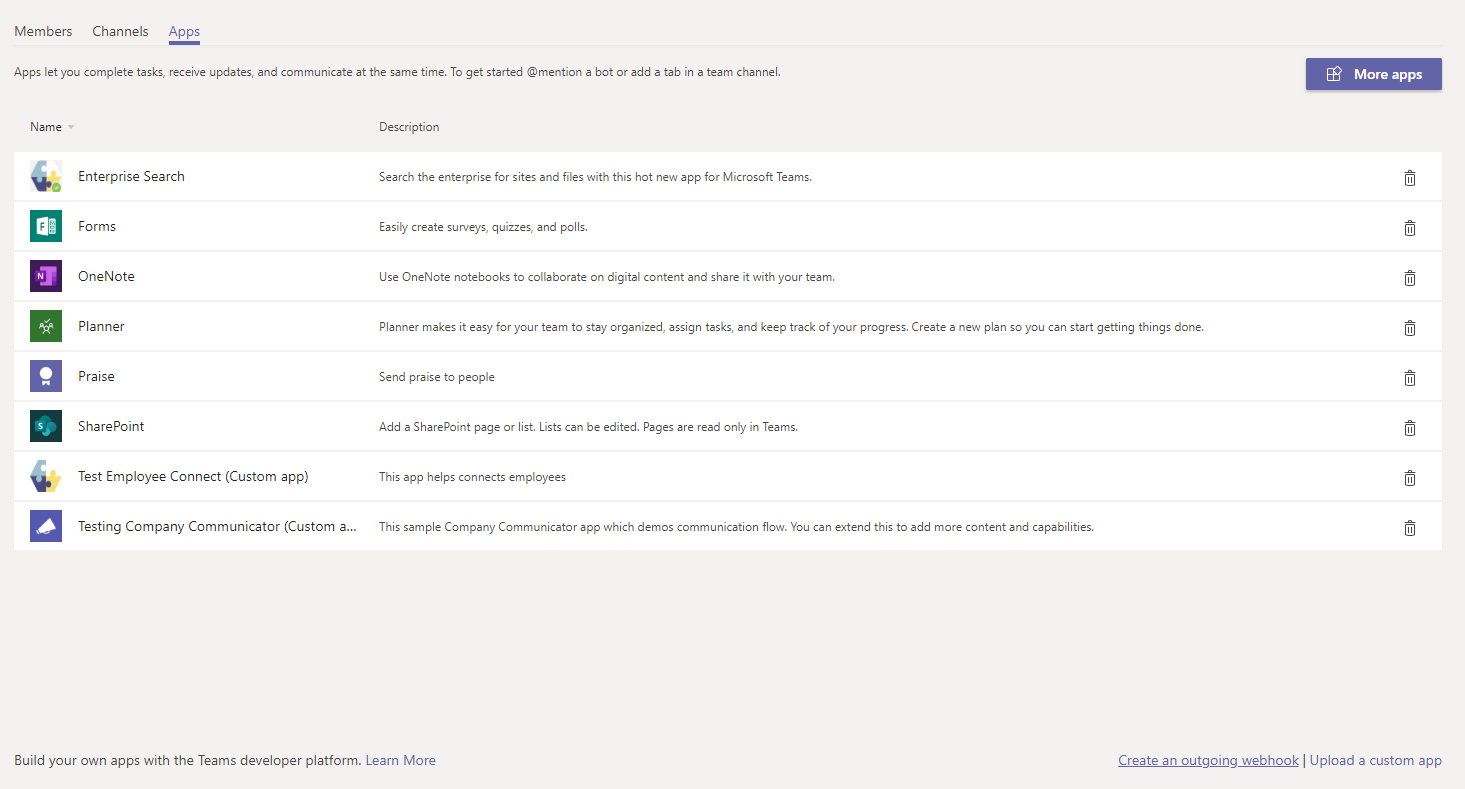Select the OneNote app icon

45,276
